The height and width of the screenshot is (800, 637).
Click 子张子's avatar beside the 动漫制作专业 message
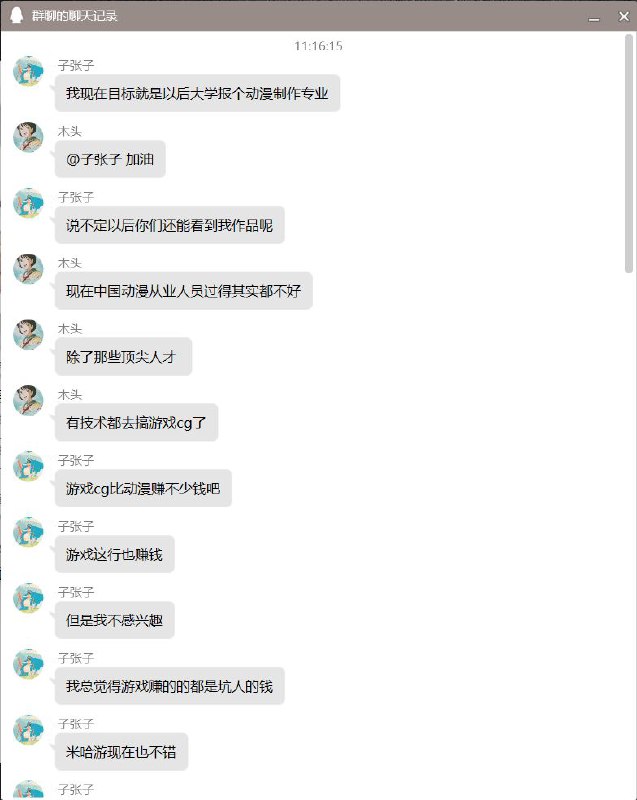click(28, 72)
